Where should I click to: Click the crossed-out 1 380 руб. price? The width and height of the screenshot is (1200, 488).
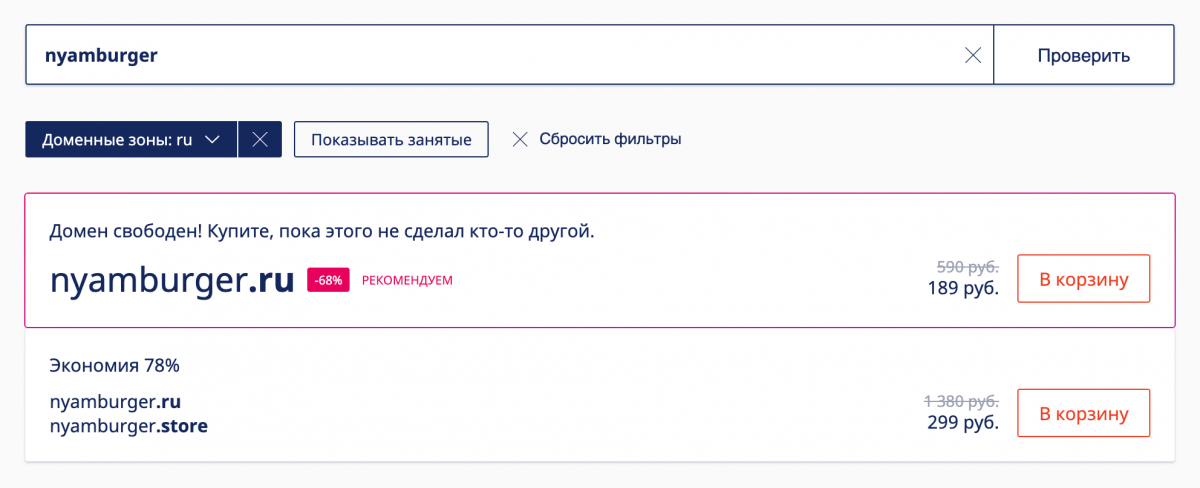(961, 401)
